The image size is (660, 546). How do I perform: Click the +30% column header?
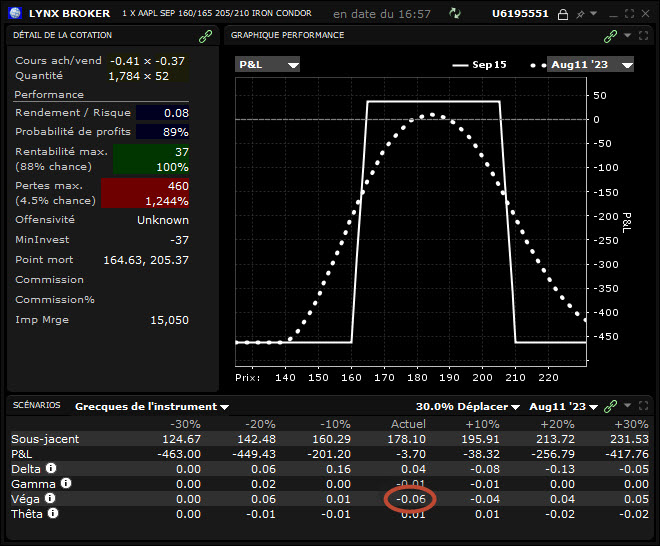(631, 424)
